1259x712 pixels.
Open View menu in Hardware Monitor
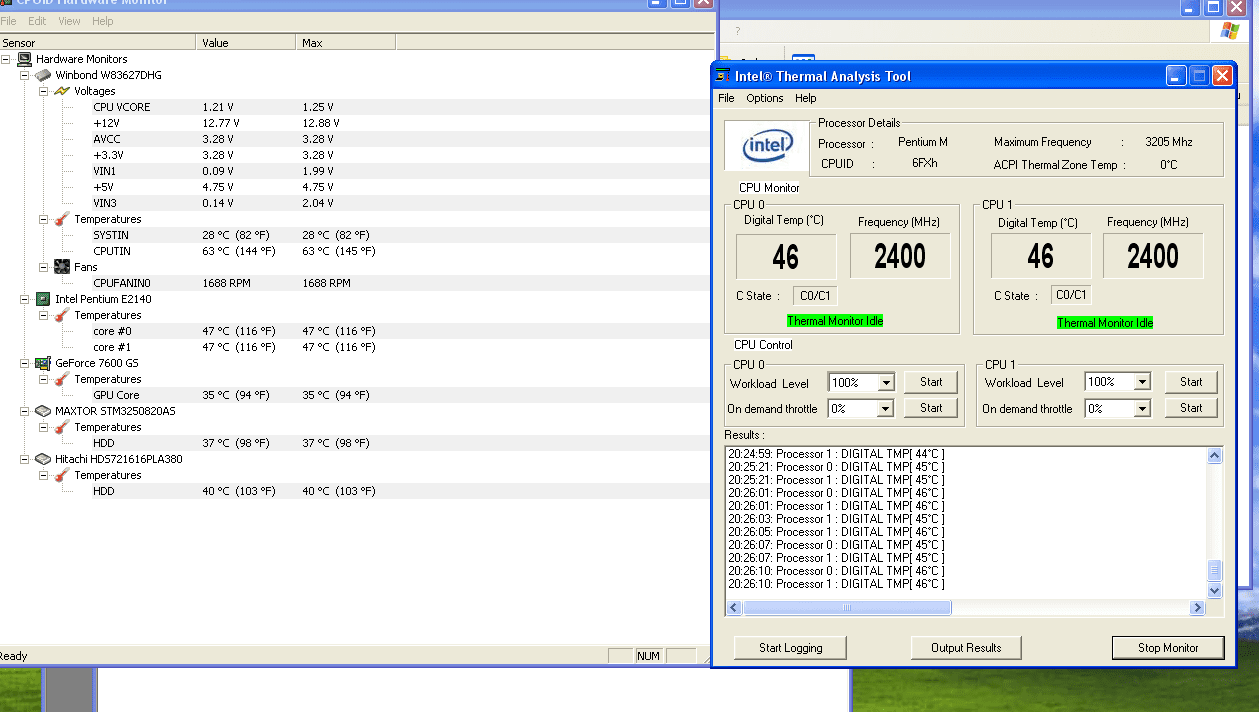(70, 21)
